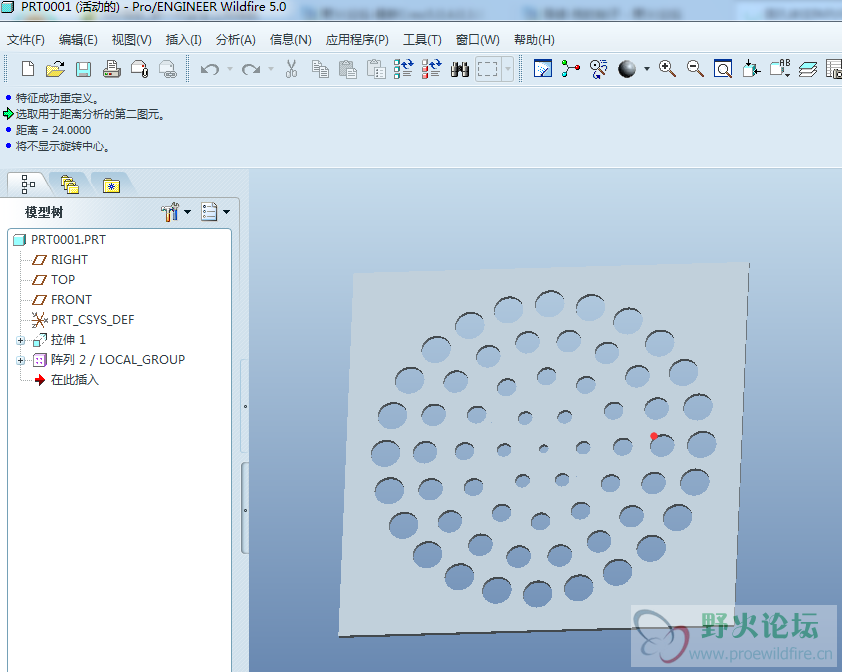Switch to the Favorites navigator tab
842x672 pixels.
pos(111,184)
